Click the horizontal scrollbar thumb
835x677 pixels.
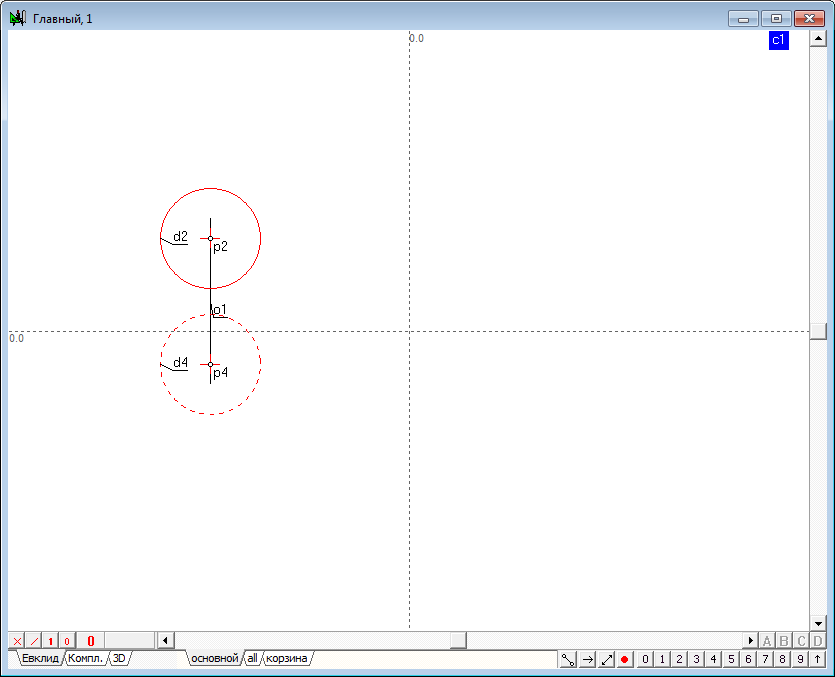click(458, 640)
